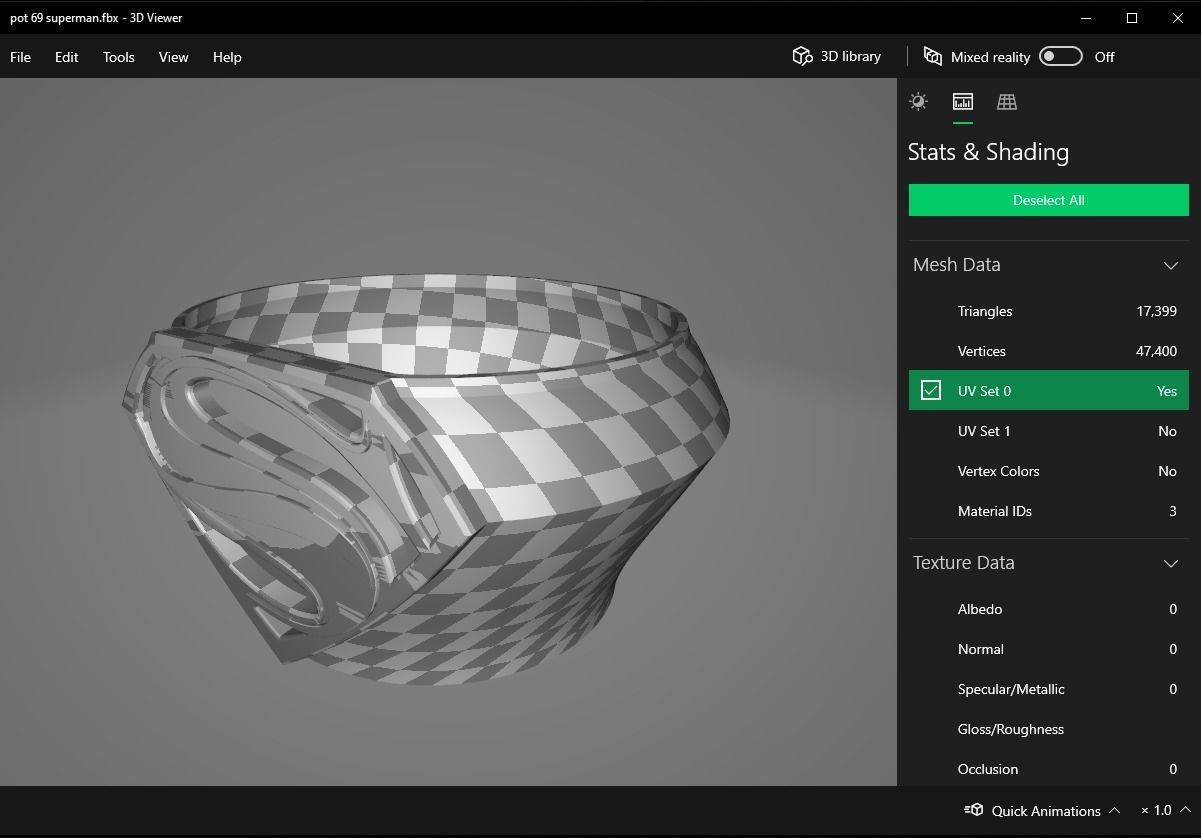This screenshot has height=838, width=1201.
Task: Toggle the Mixed reality switch
Action: [1060, 56]
